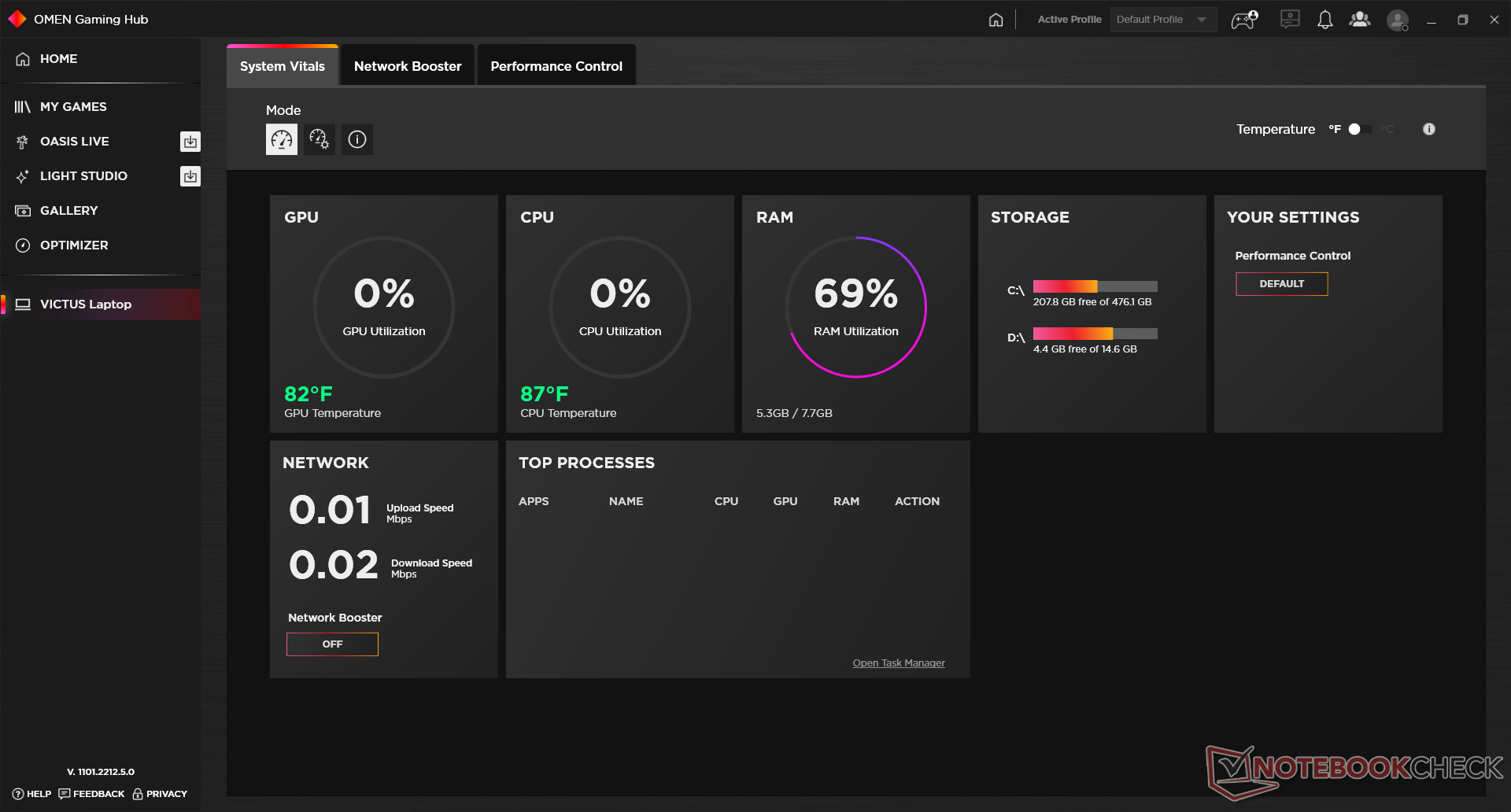Click the temperature info icon
The width and height of the screenshot is (1511, 812).
1429,129
